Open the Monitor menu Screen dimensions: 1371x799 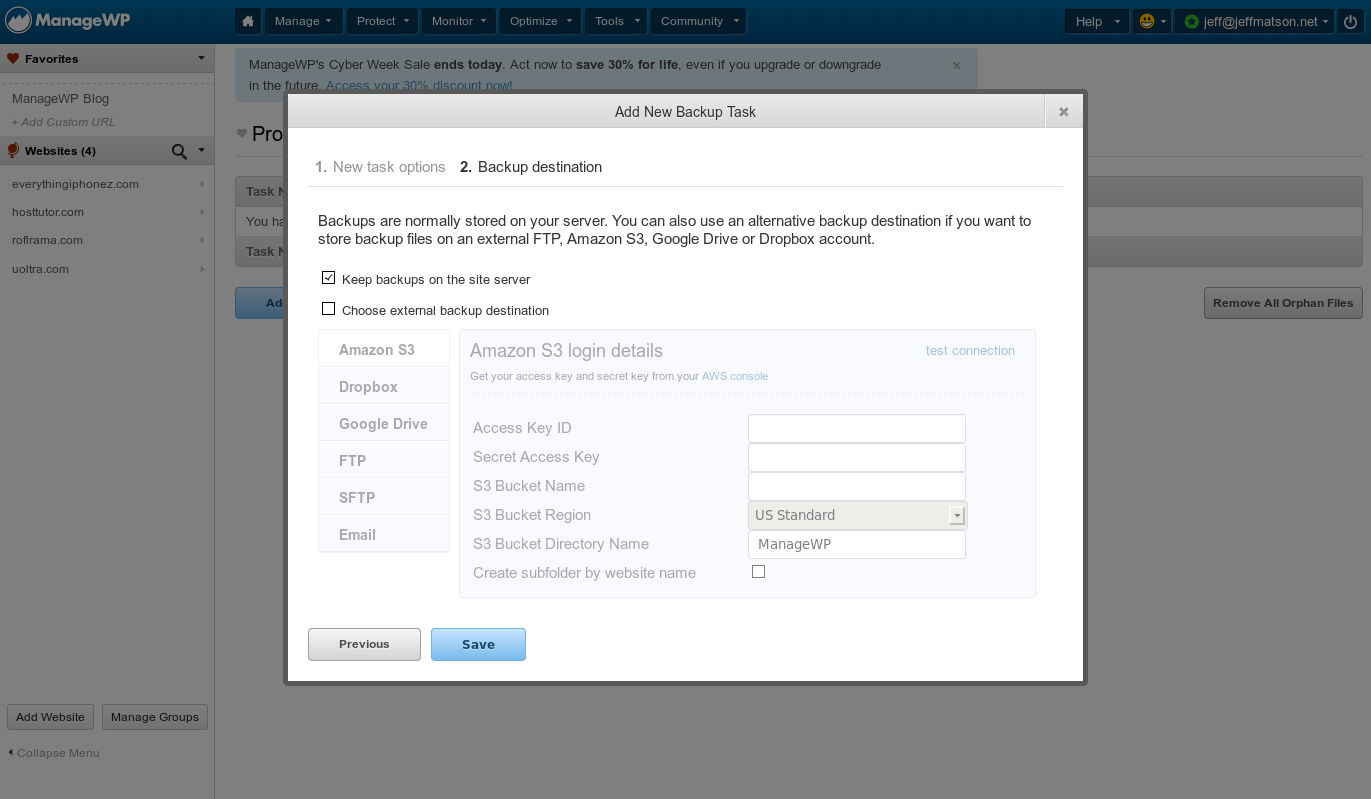(x=459, y=21)
